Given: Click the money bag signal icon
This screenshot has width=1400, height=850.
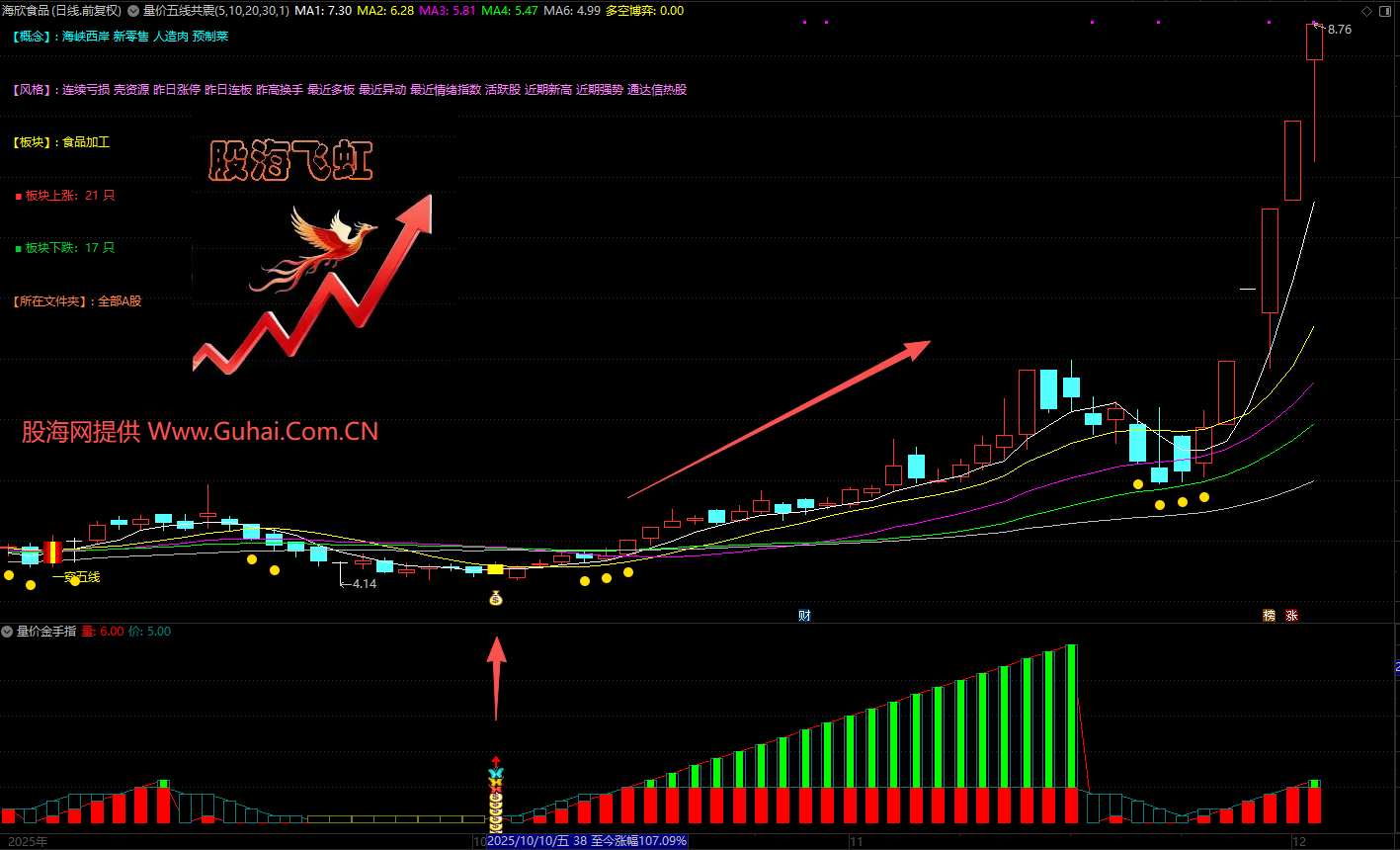Looking at the screenshot, I should point(496,598).
